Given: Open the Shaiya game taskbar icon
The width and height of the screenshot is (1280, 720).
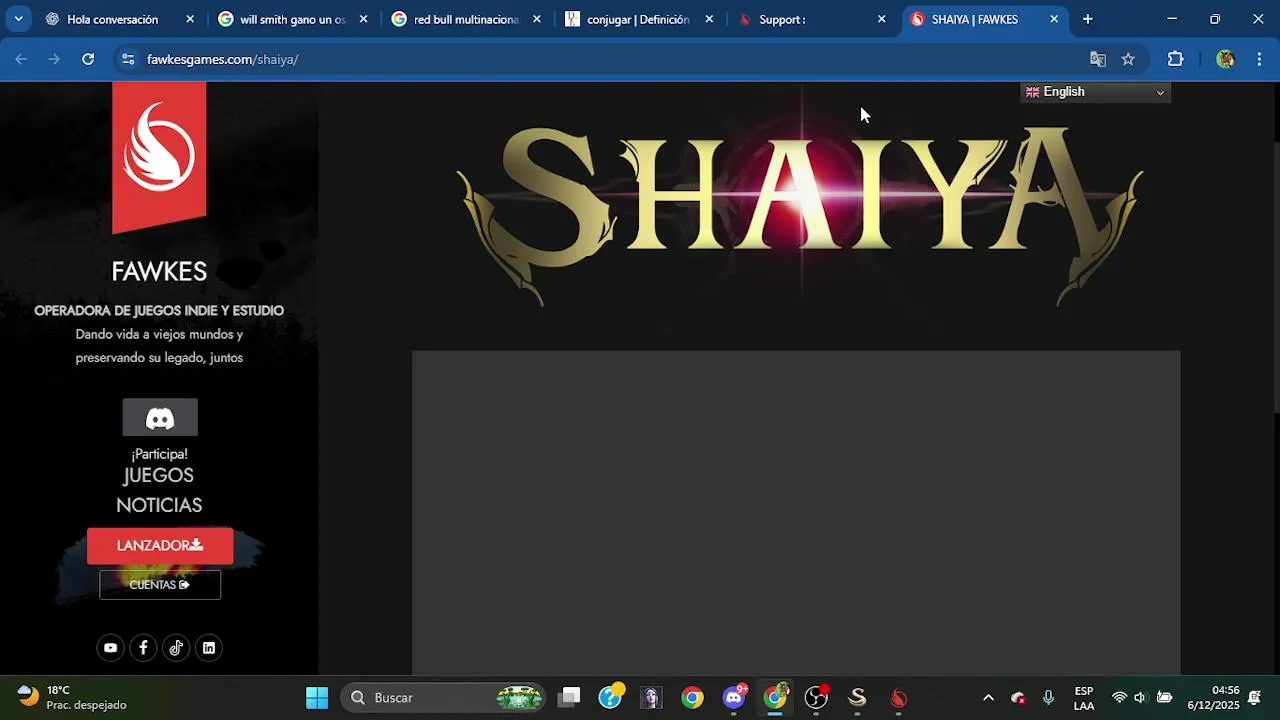Looking at the screenshot, I should tap(858, 698).
